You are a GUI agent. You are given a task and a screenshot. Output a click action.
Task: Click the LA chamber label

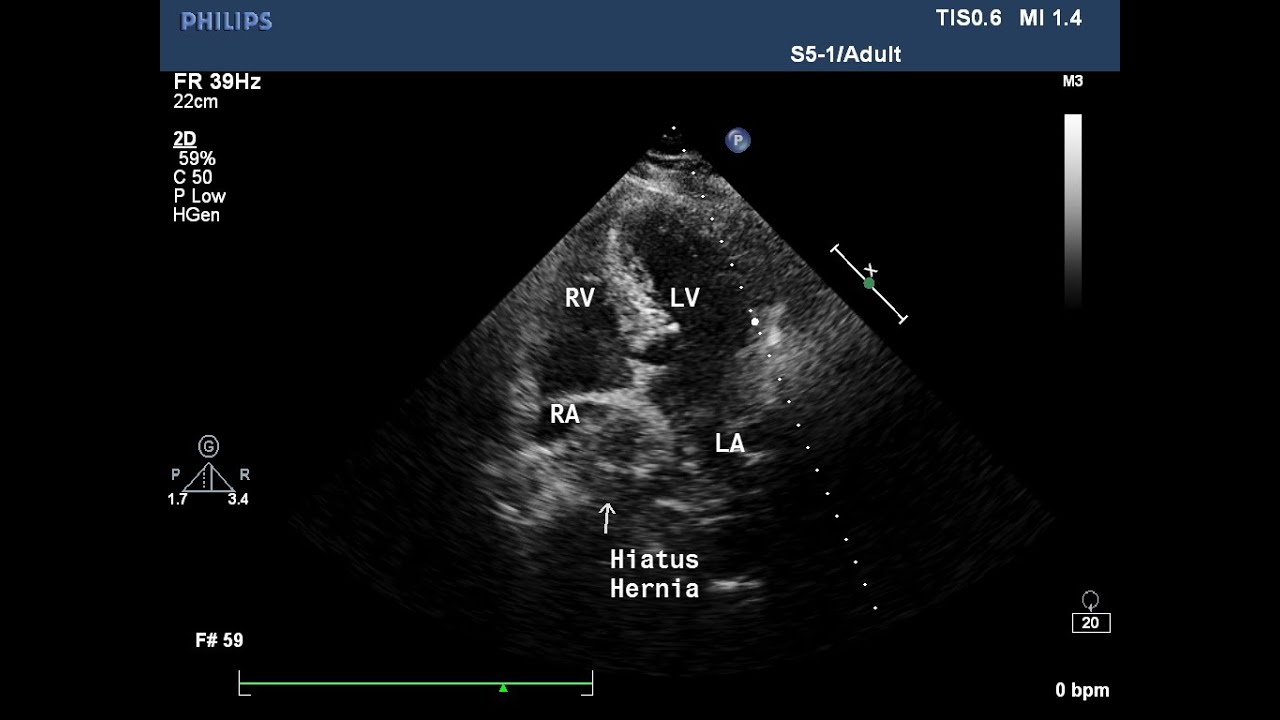(x=730, y=443)
